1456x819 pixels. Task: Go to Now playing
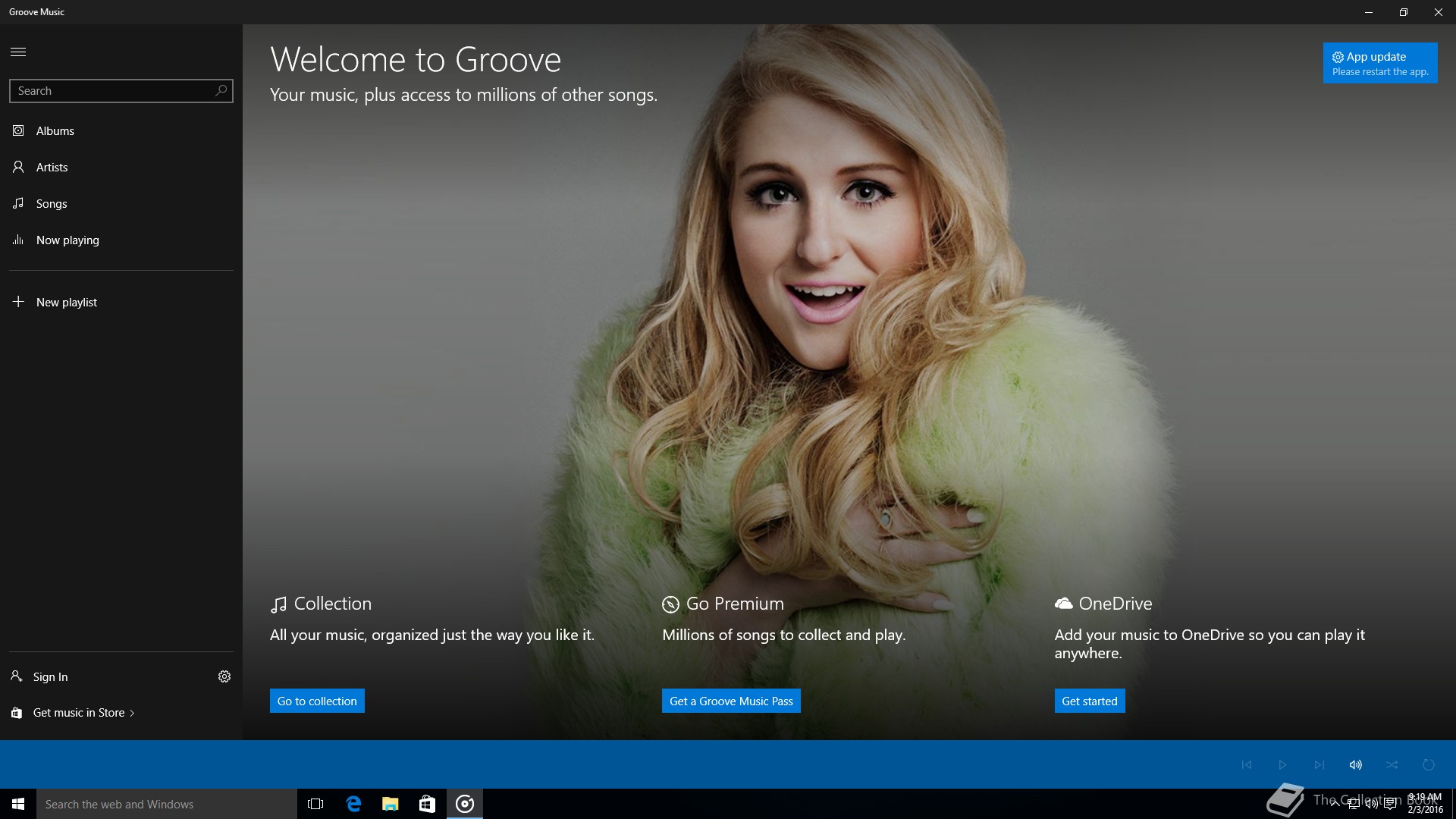(121, 240)
